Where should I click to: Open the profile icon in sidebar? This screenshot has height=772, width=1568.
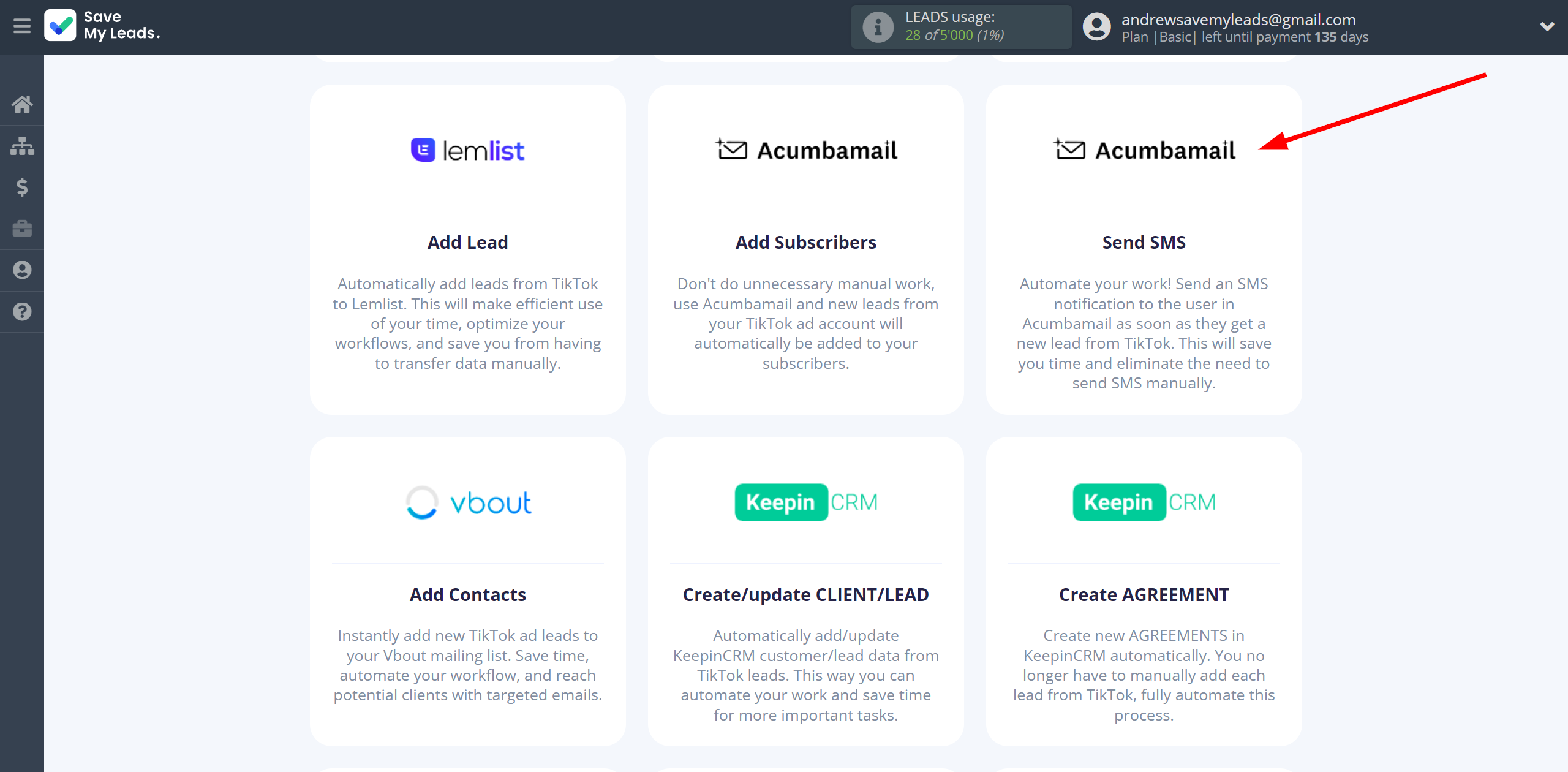[22, 270]
